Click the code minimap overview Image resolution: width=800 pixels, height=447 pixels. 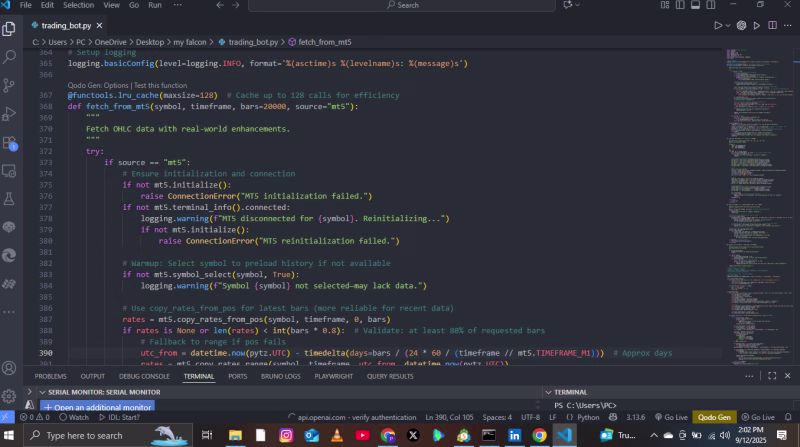point(760,206)
